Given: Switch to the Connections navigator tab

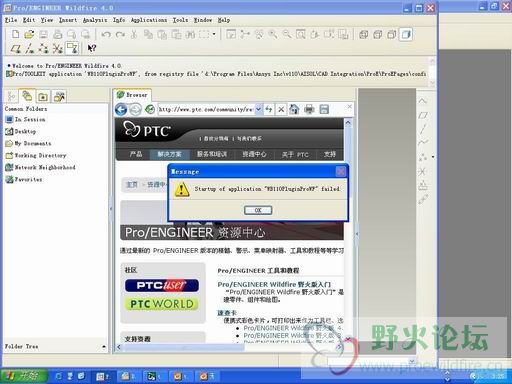Looking at the screenshot, I should click(x=59, y=96).
